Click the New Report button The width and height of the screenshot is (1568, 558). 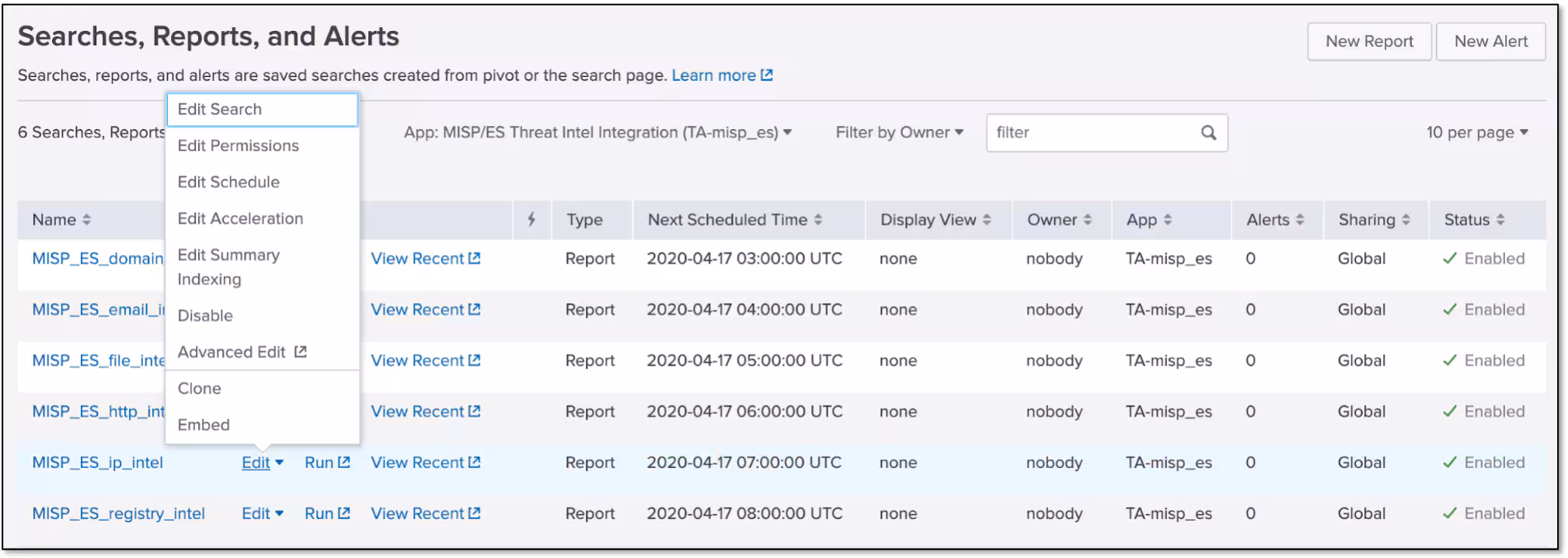[x=1368, y=42]
